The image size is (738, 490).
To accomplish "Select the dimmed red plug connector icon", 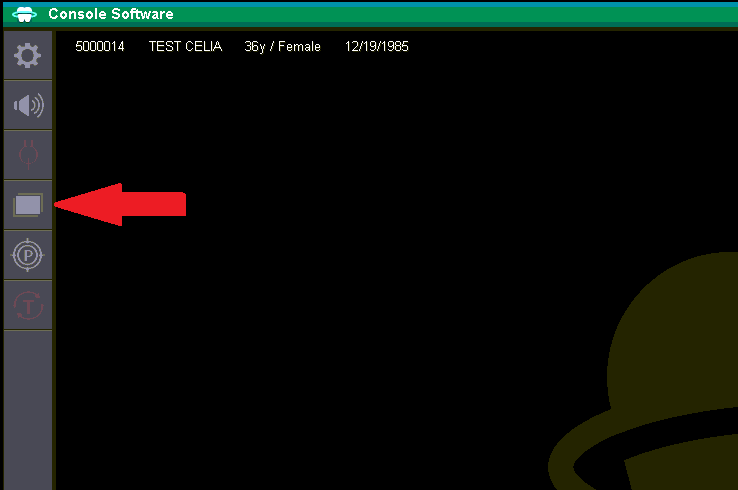I will (x=28, y=155).
